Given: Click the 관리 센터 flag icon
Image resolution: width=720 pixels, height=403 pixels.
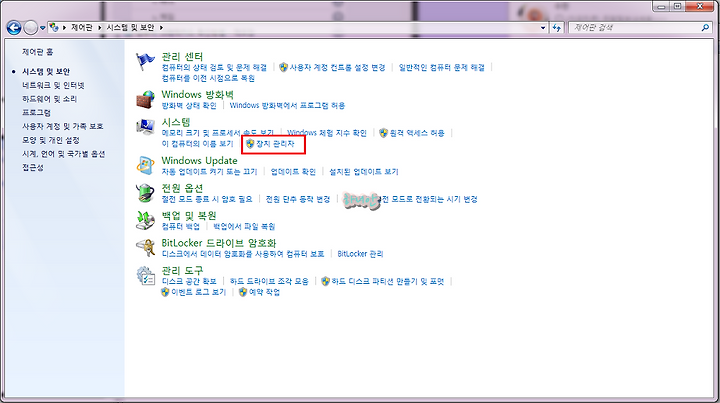Looking at the screenshot, I should pyautogui.click(x=145, y=62).
